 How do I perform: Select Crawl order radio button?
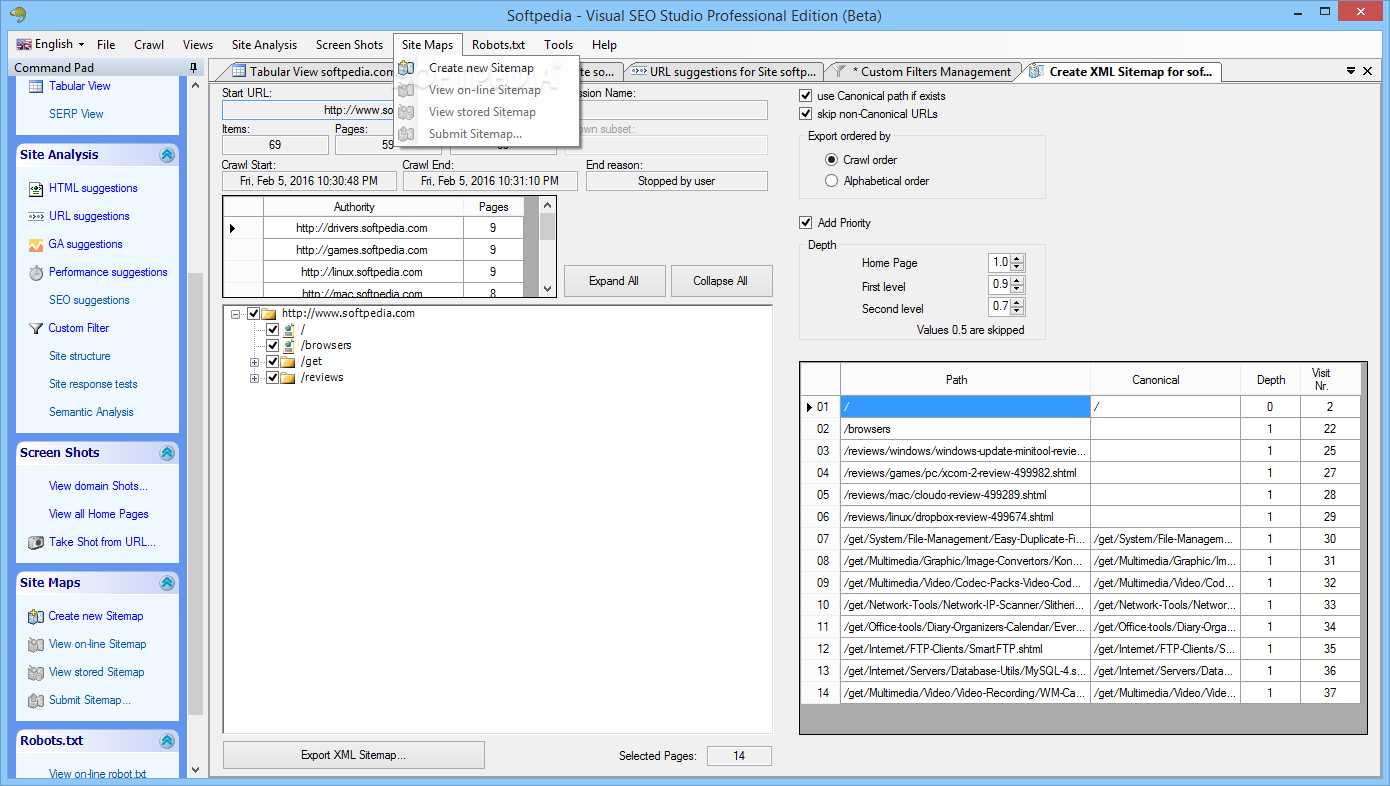point(831,160)
